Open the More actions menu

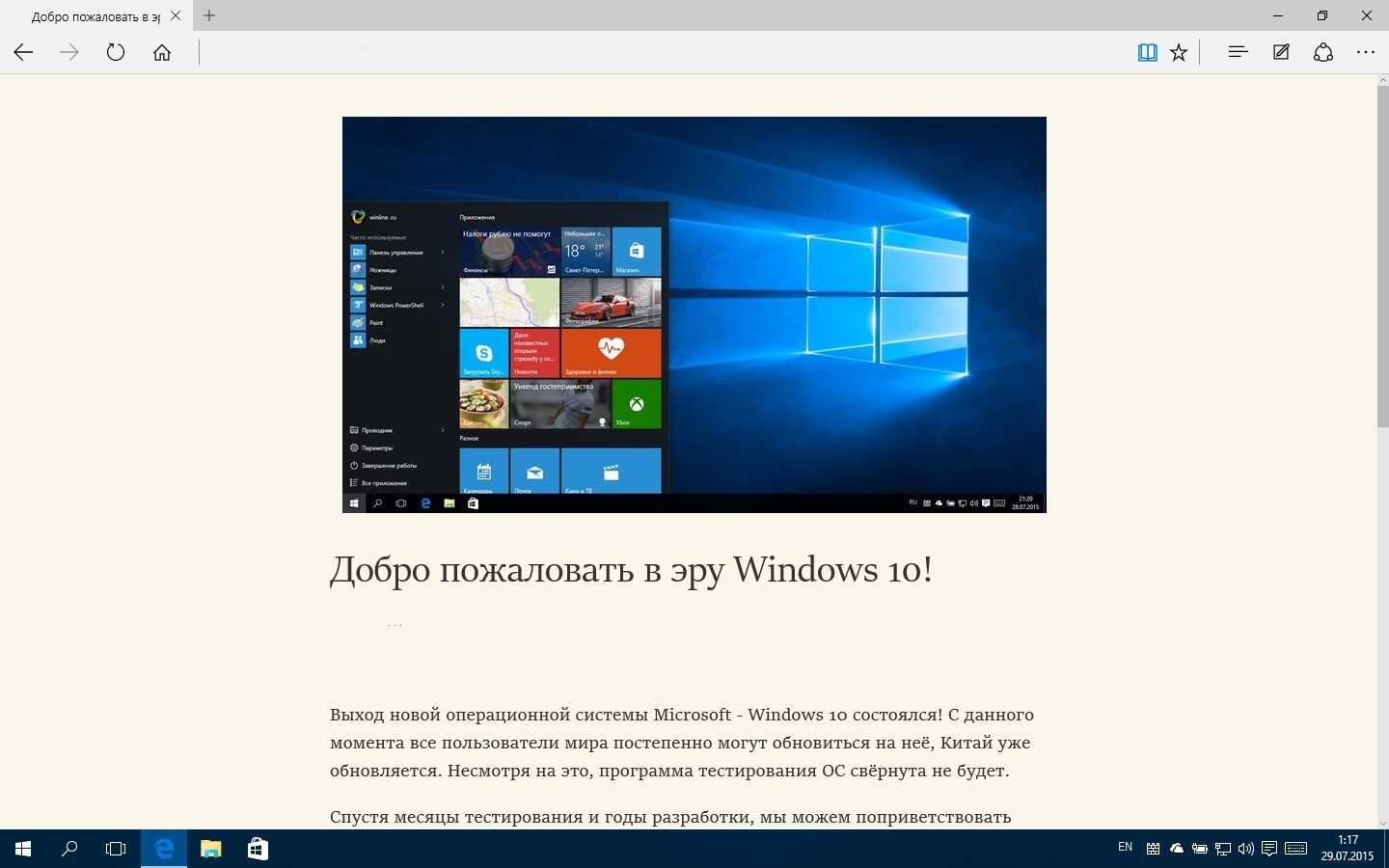point(1366,52)
